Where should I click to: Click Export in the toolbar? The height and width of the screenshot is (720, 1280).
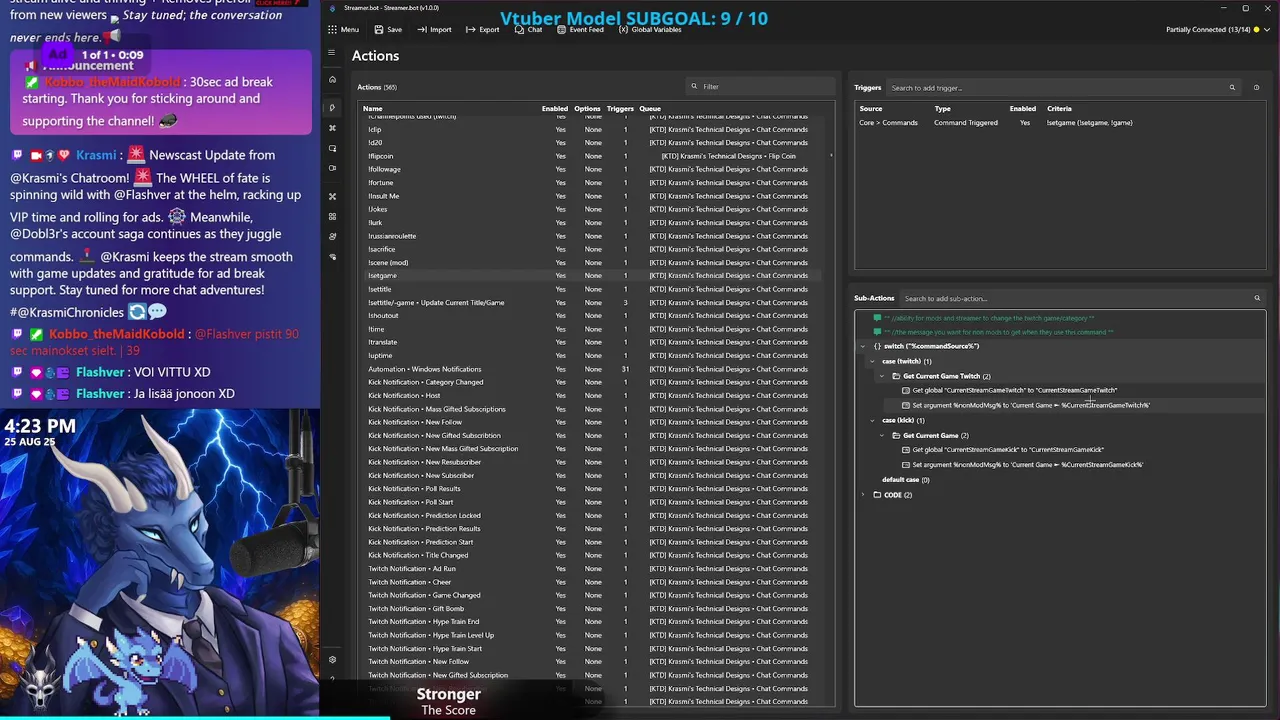click(482, 30)
